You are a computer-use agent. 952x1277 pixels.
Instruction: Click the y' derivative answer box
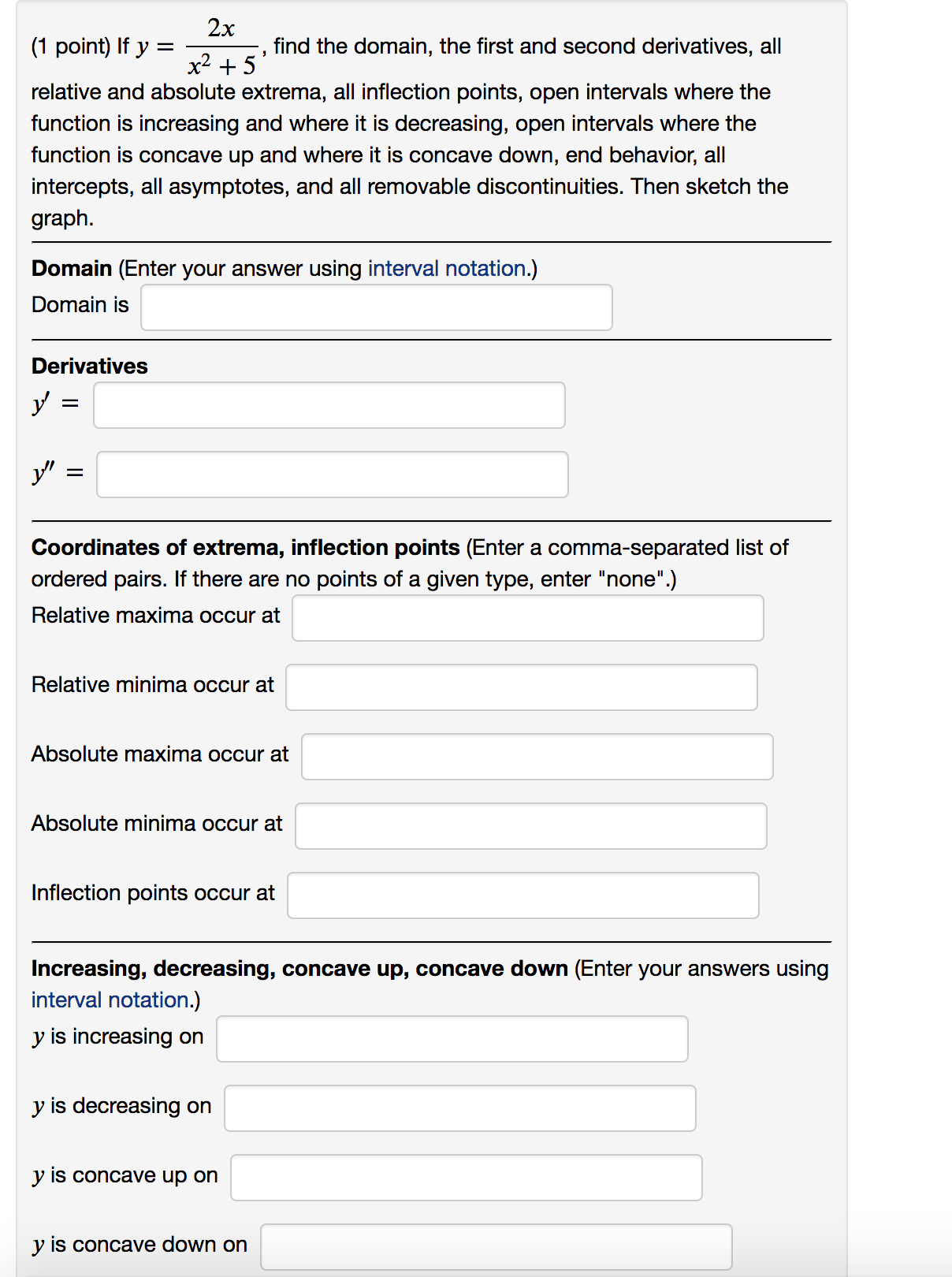click(329, 405)
